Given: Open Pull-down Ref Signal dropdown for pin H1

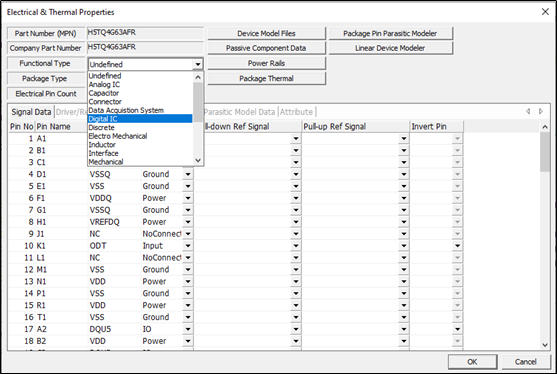Looking at the screenshot, I should [296, 222].
